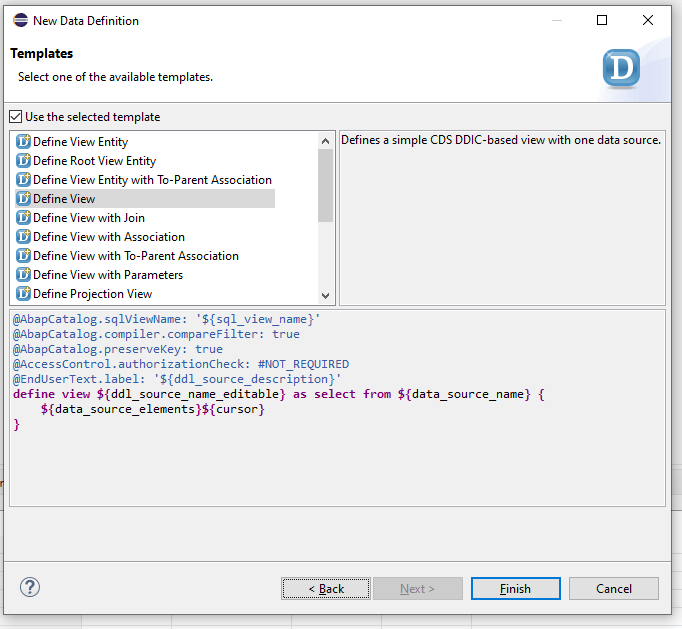
Task: Open the help question mark icon
Action: point(30,588)
